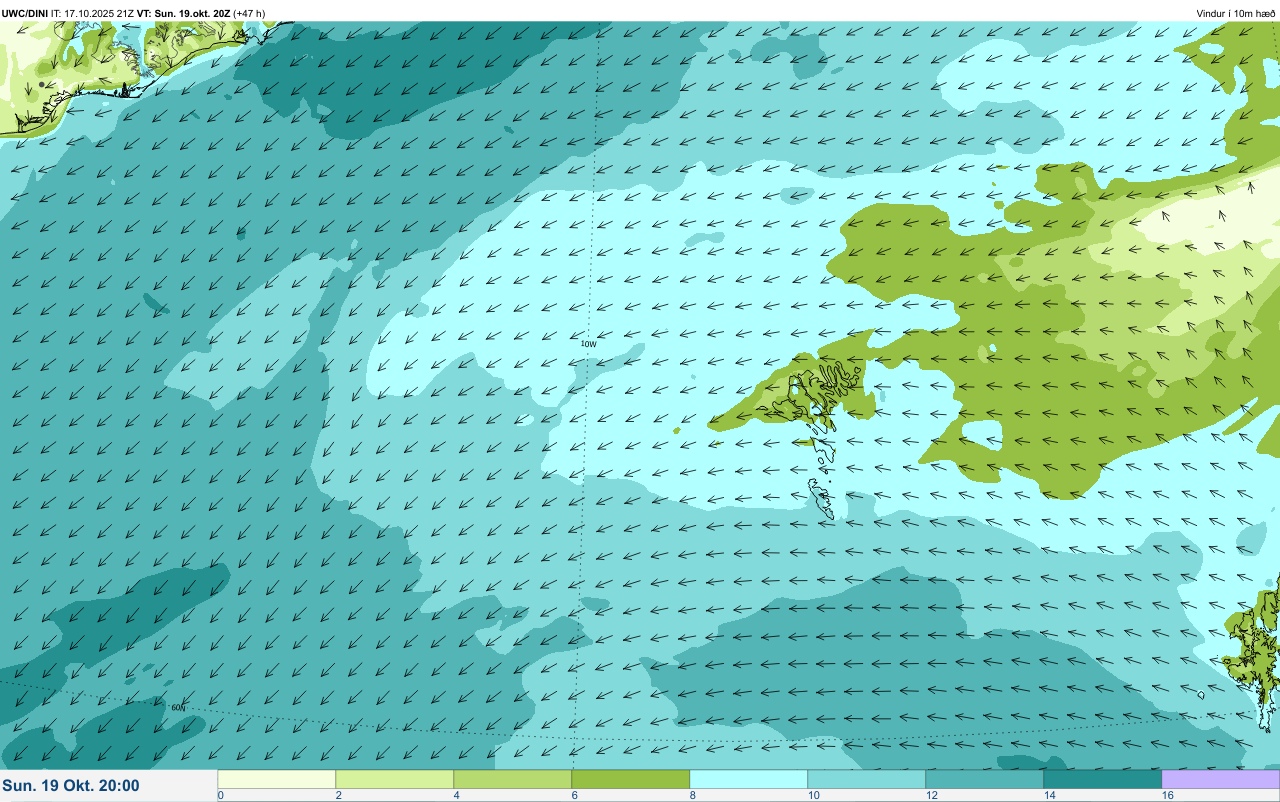Click the legend value "12"
The image size is (1280, 802).
[x=932, y=795]
